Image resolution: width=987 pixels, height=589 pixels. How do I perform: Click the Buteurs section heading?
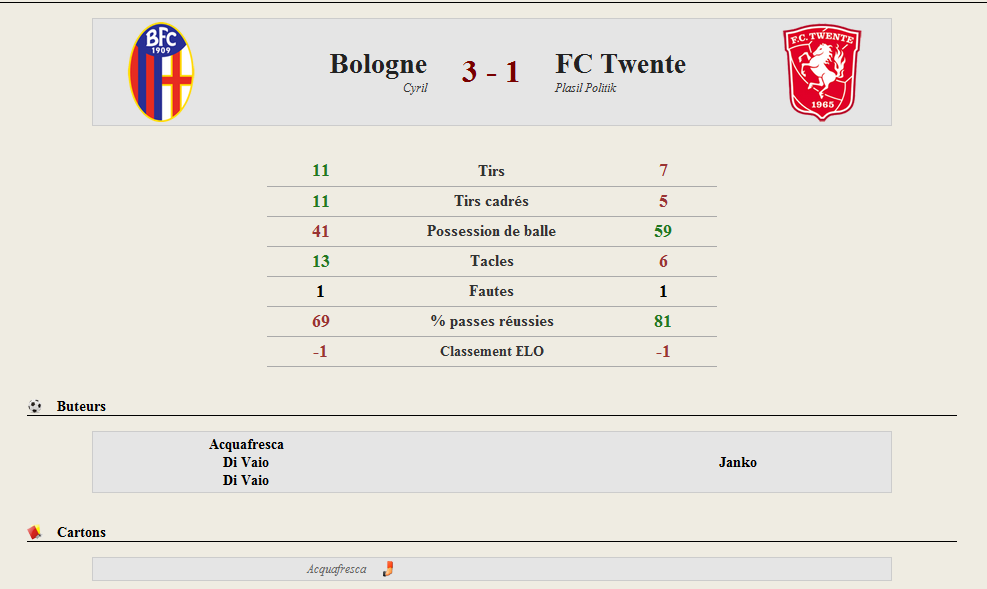(81, 407)
